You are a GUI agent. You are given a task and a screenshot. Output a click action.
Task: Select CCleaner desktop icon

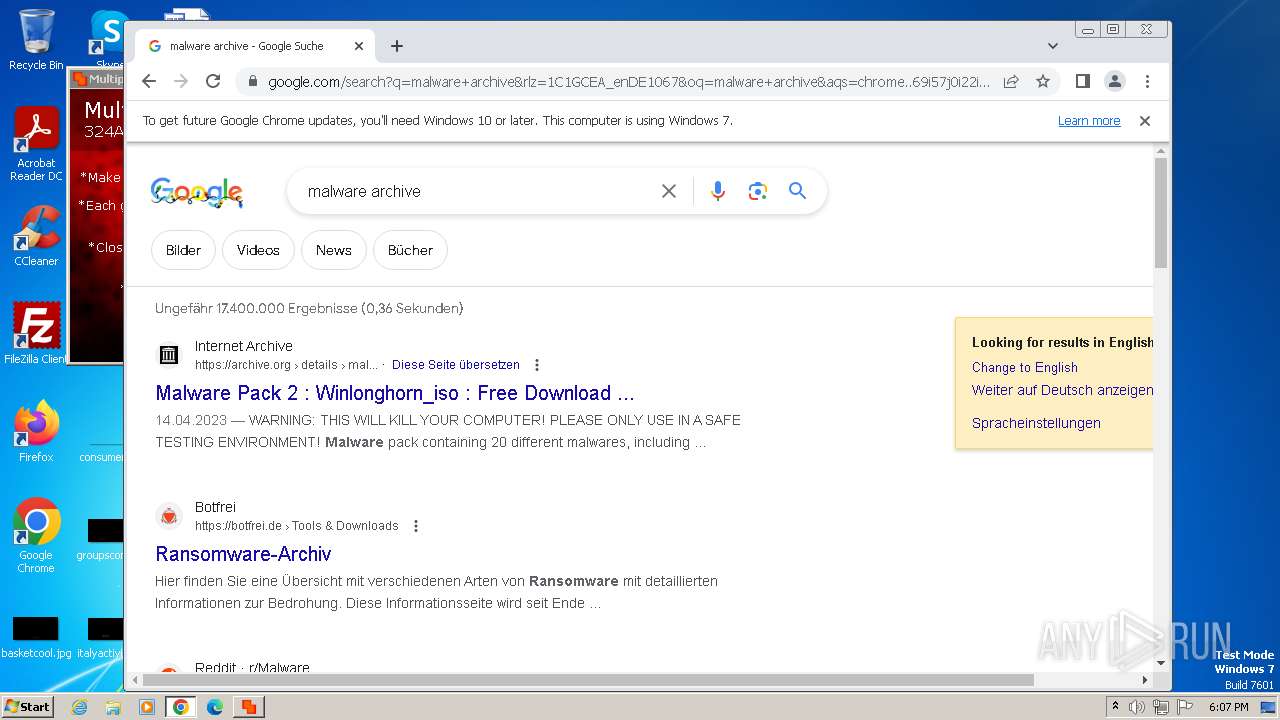coord(36,236)
